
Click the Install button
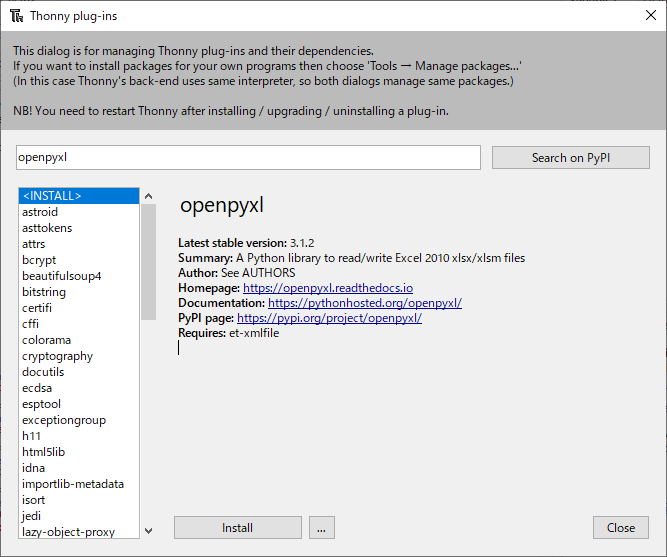pyautogui.click(x=237, y=528)
